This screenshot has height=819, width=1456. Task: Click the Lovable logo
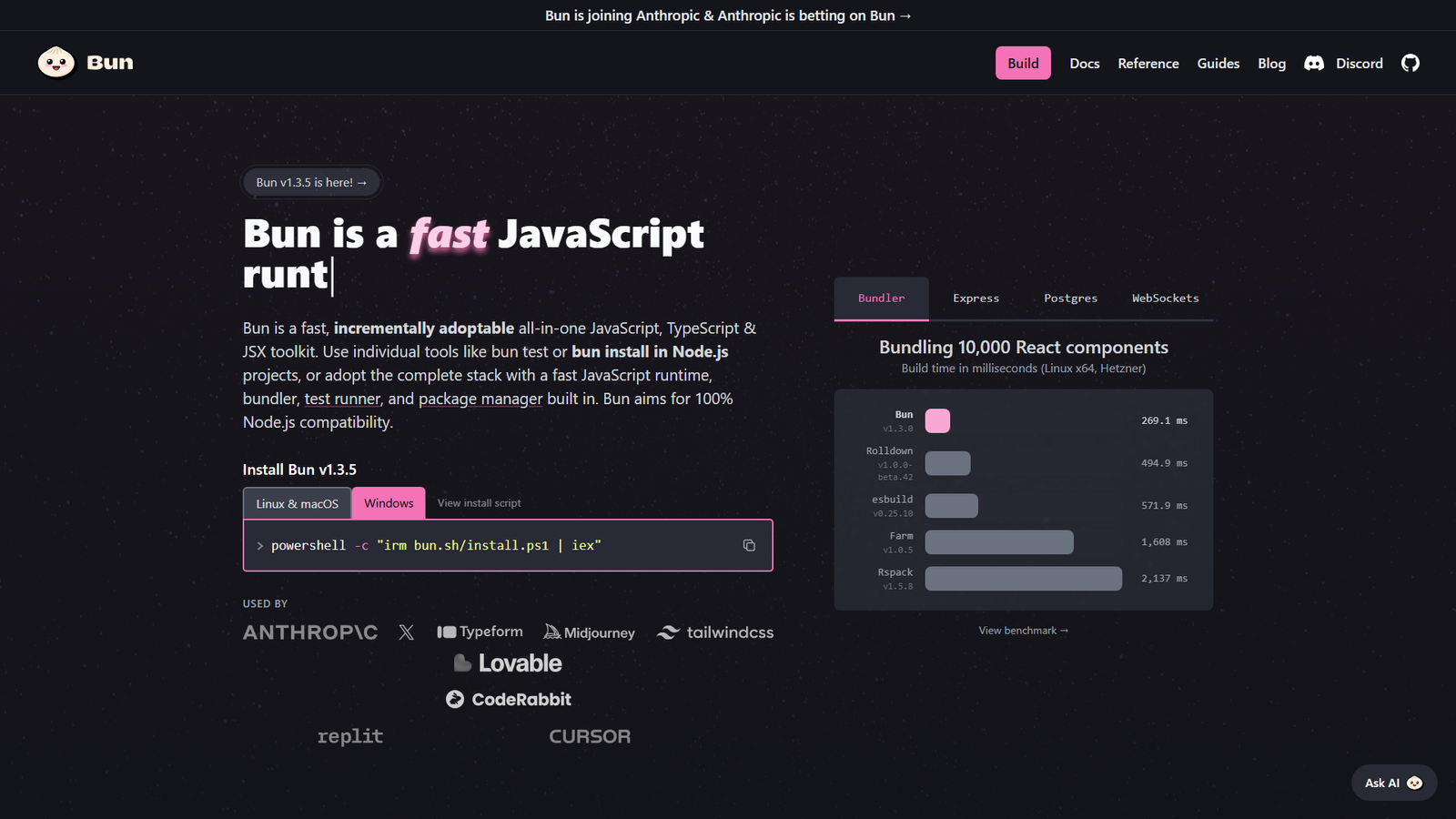click(x=508, y=663)
